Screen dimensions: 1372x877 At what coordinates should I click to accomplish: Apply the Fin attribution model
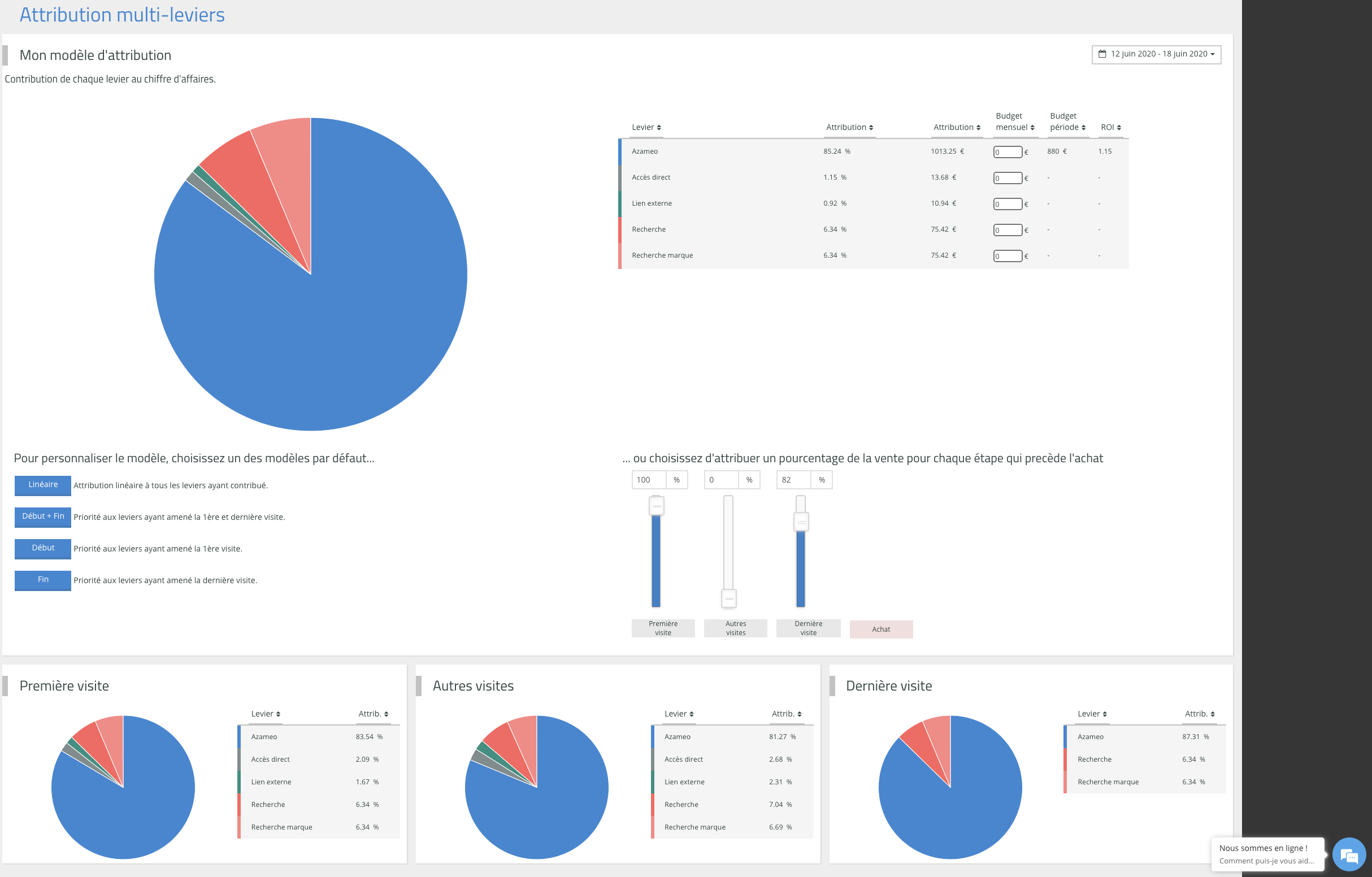pyautogui.click(x=43, y=580)
